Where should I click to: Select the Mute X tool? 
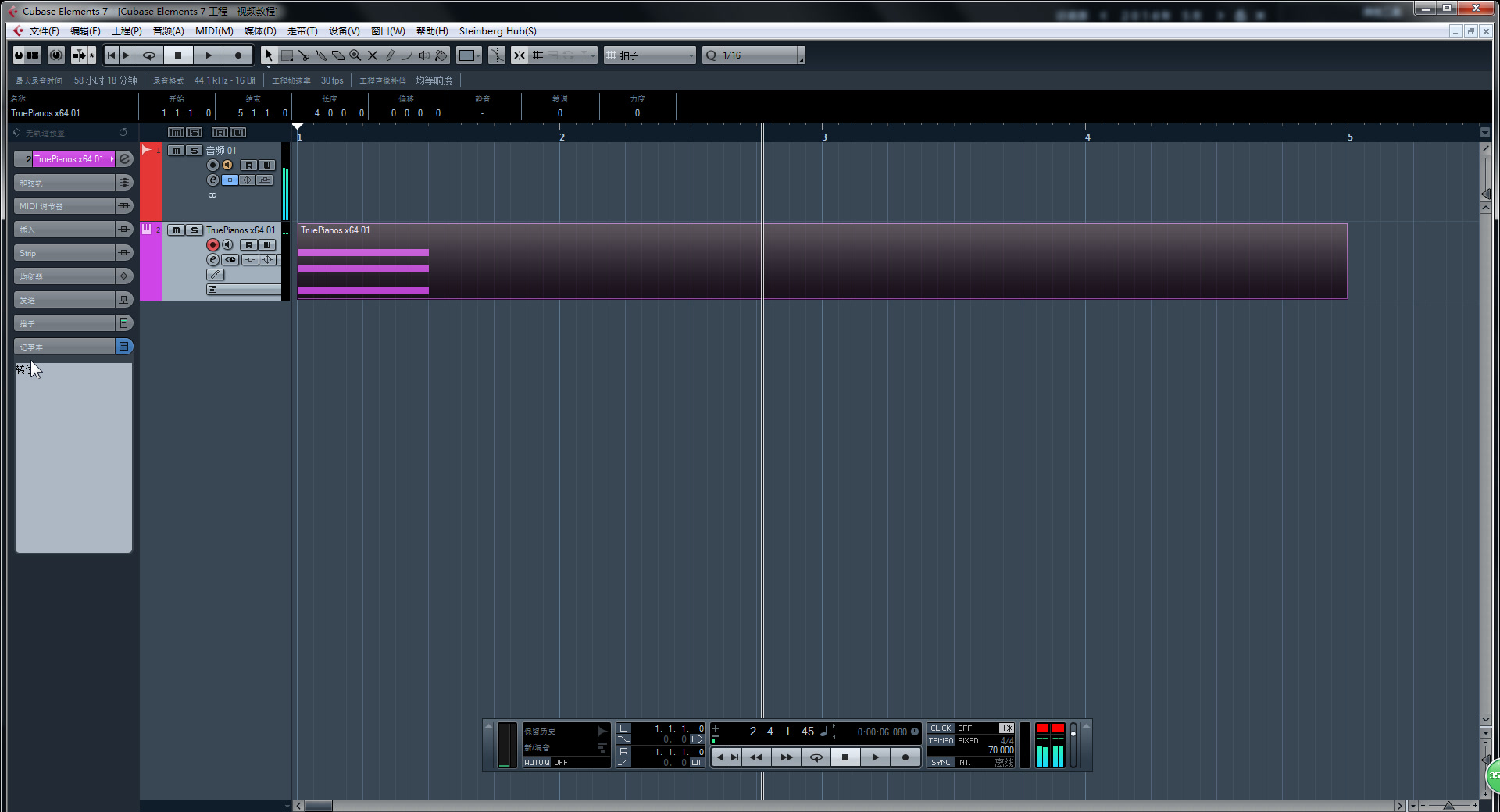(373, 55)
